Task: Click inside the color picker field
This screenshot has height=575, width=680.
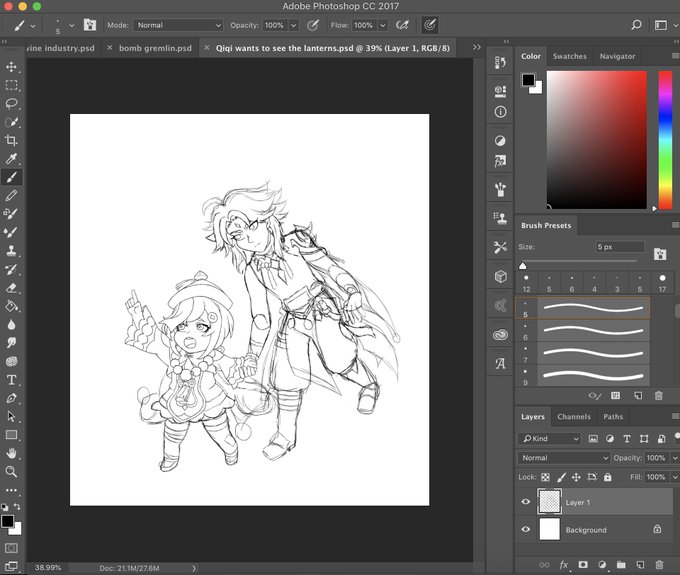Action: pyautogui.click(x=596, y=140)
